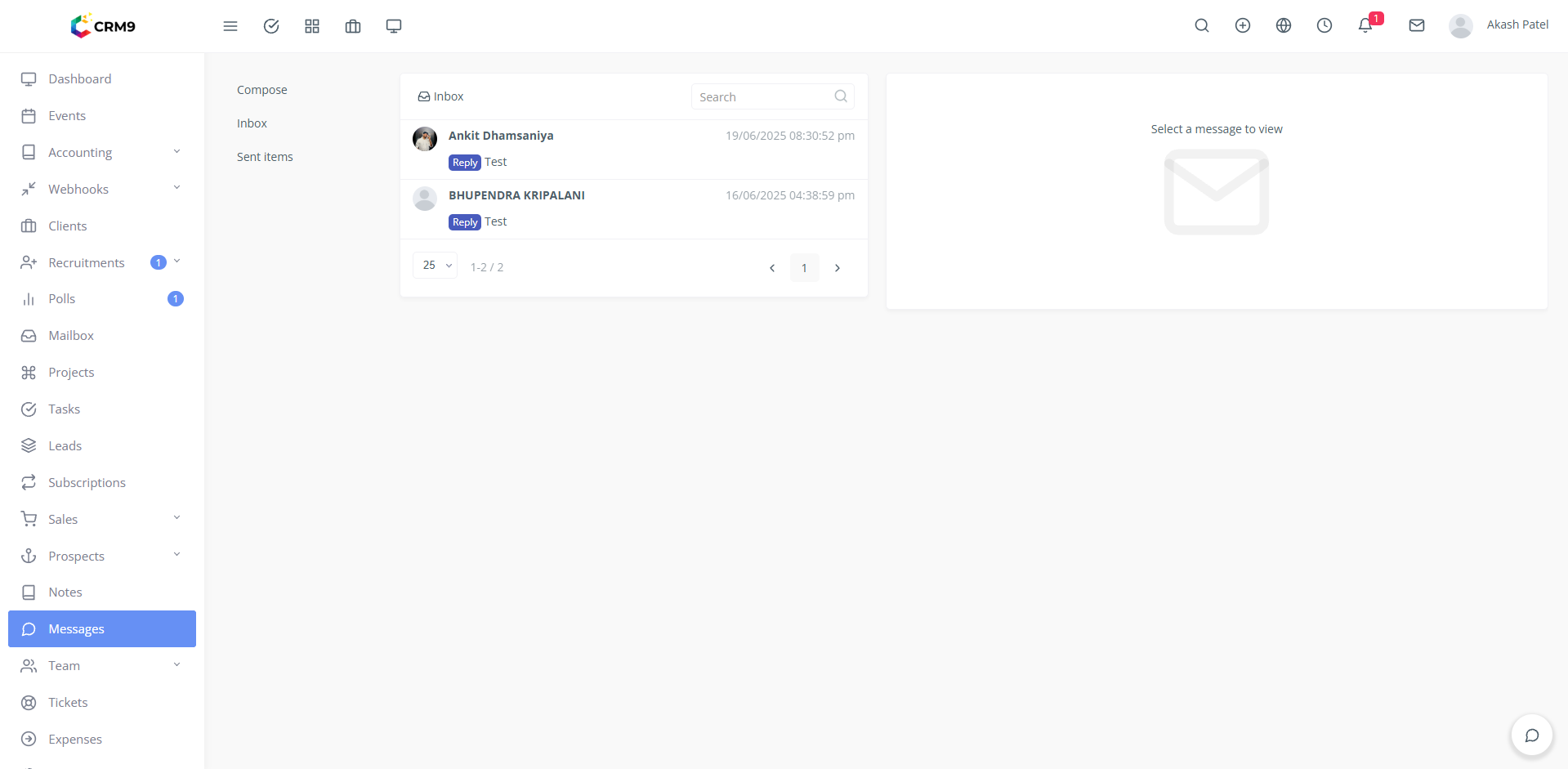Image resolution: width=1568 pixels, height=769 pixels.
Task: Open Dashboard from the sidebar
Action: (79, 79)
